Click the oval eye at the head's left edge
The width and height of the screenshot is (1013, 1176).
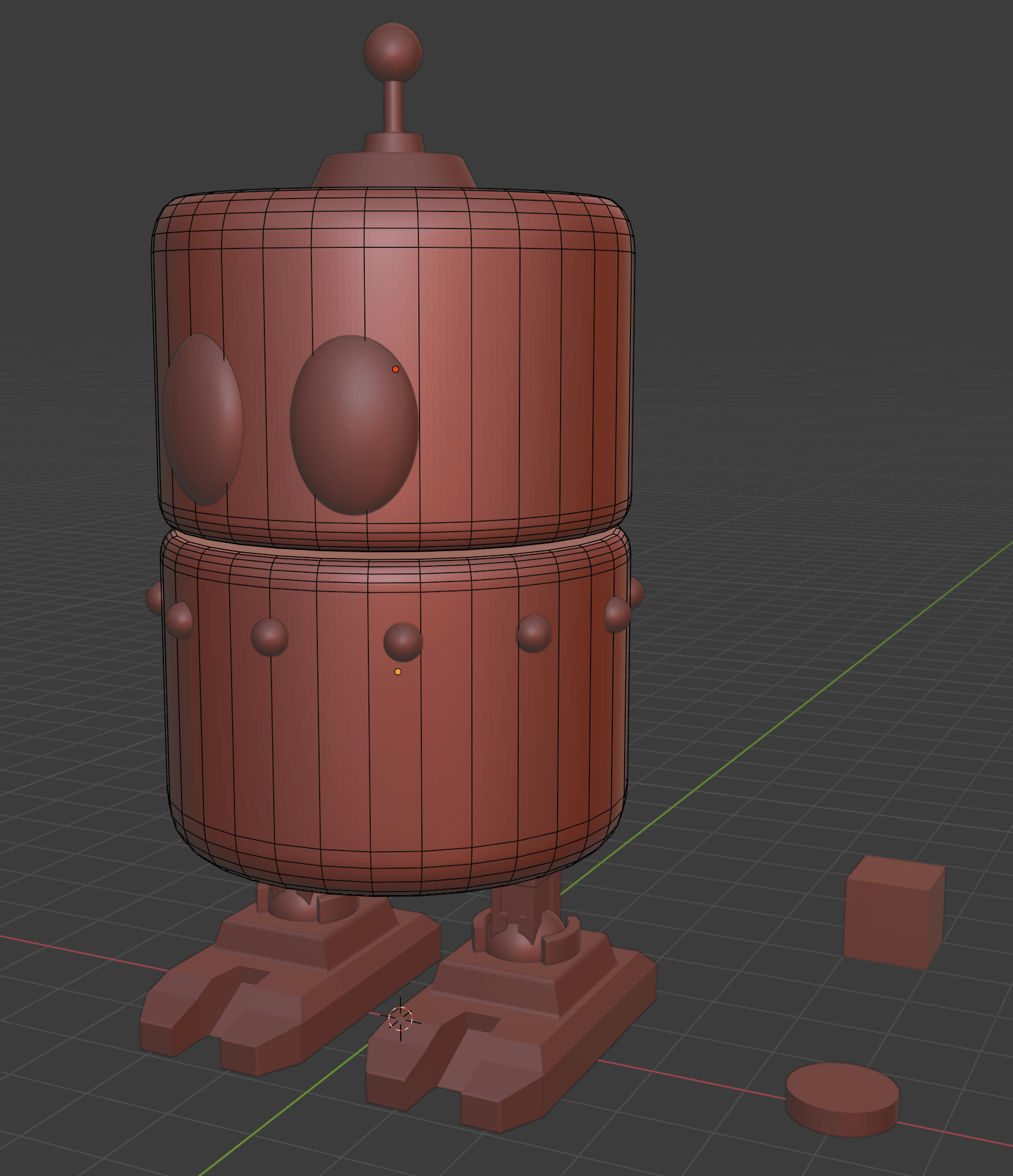203,419
